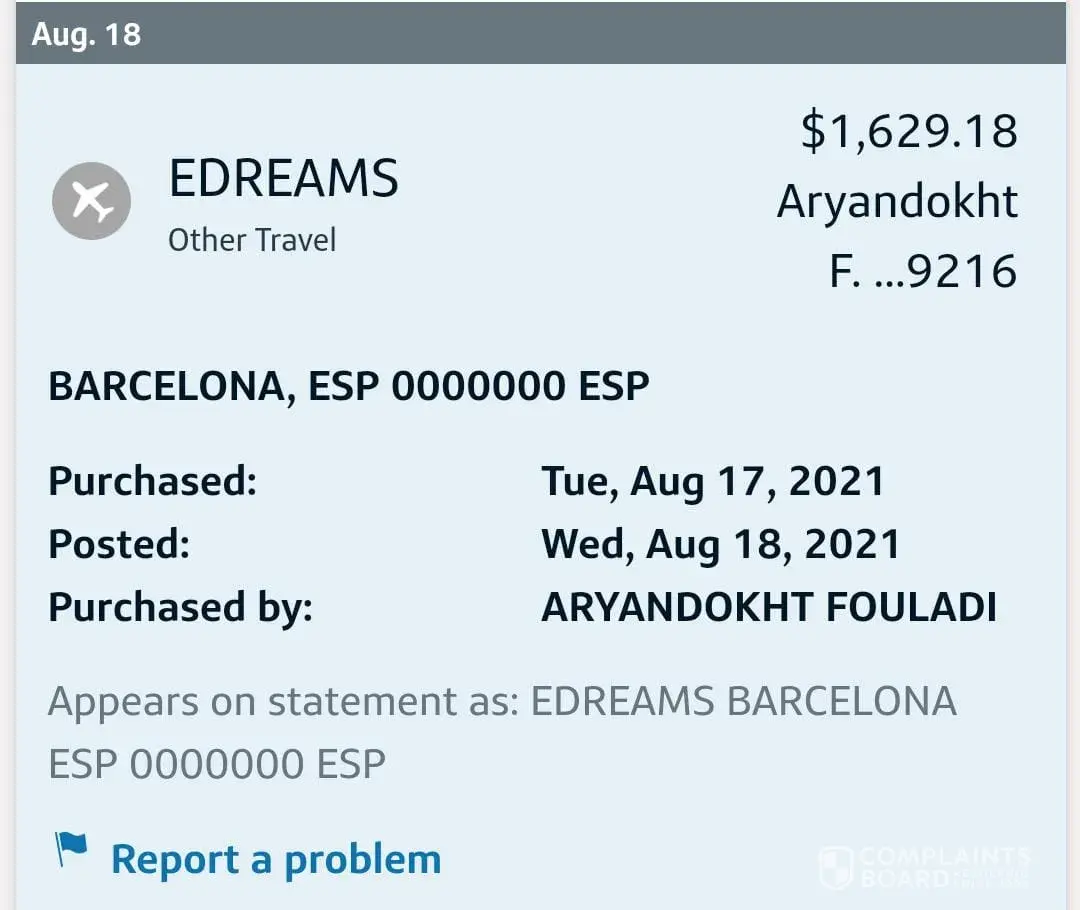
Task: Click the airplane travel category icon
Action: (x=91, y=201)
